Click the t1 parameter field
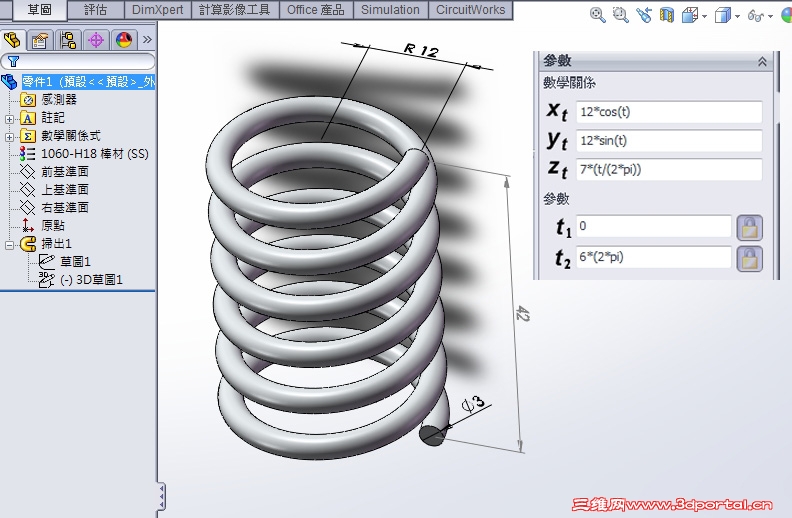This screenshot has height=518, width=792. pyautogui.click(x=654, y=226)
